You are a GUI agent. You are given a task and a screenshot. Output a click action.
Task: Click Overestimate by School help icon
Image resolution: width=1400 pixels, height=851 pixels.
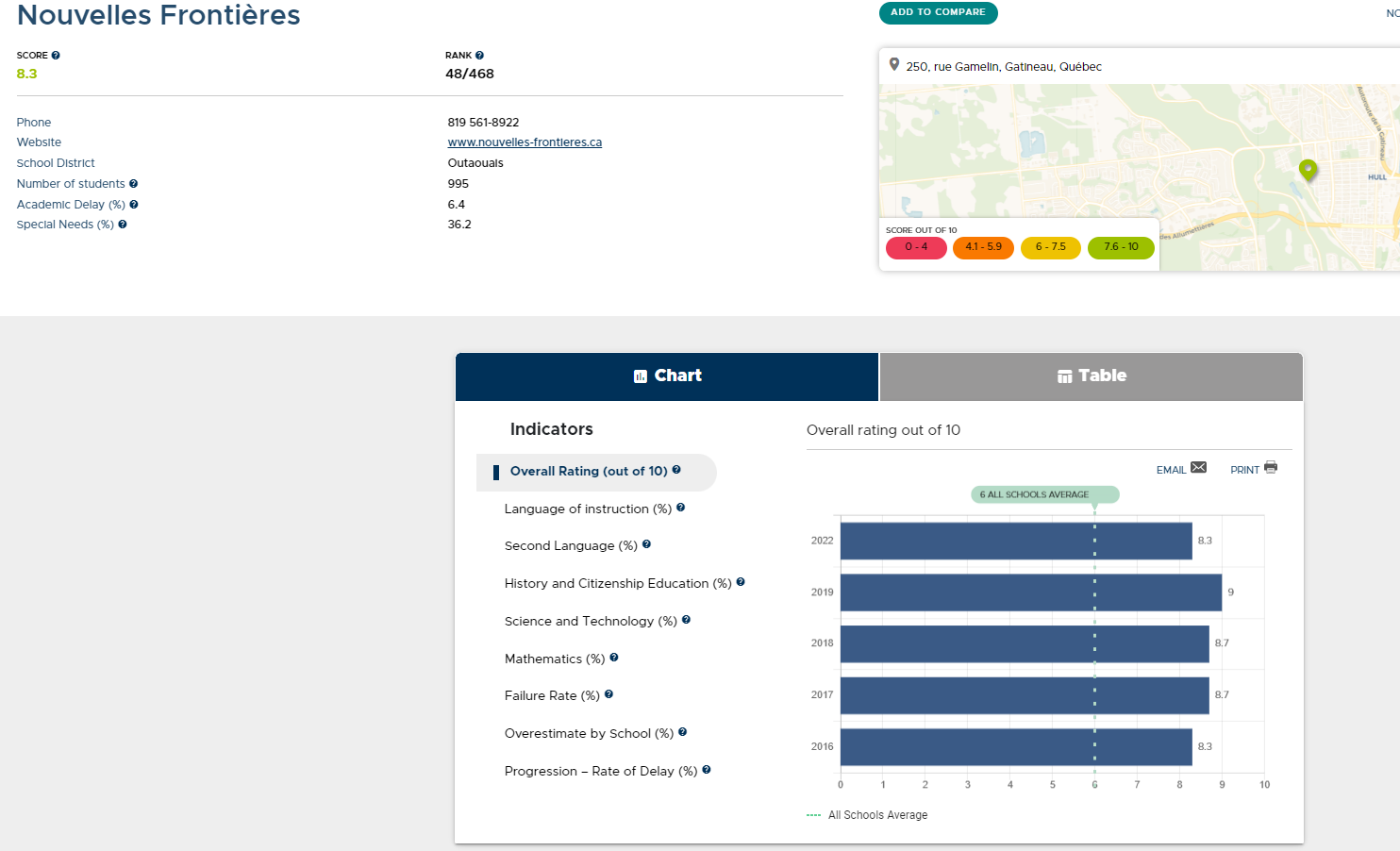pyautogui.click(x=682, y=732)
